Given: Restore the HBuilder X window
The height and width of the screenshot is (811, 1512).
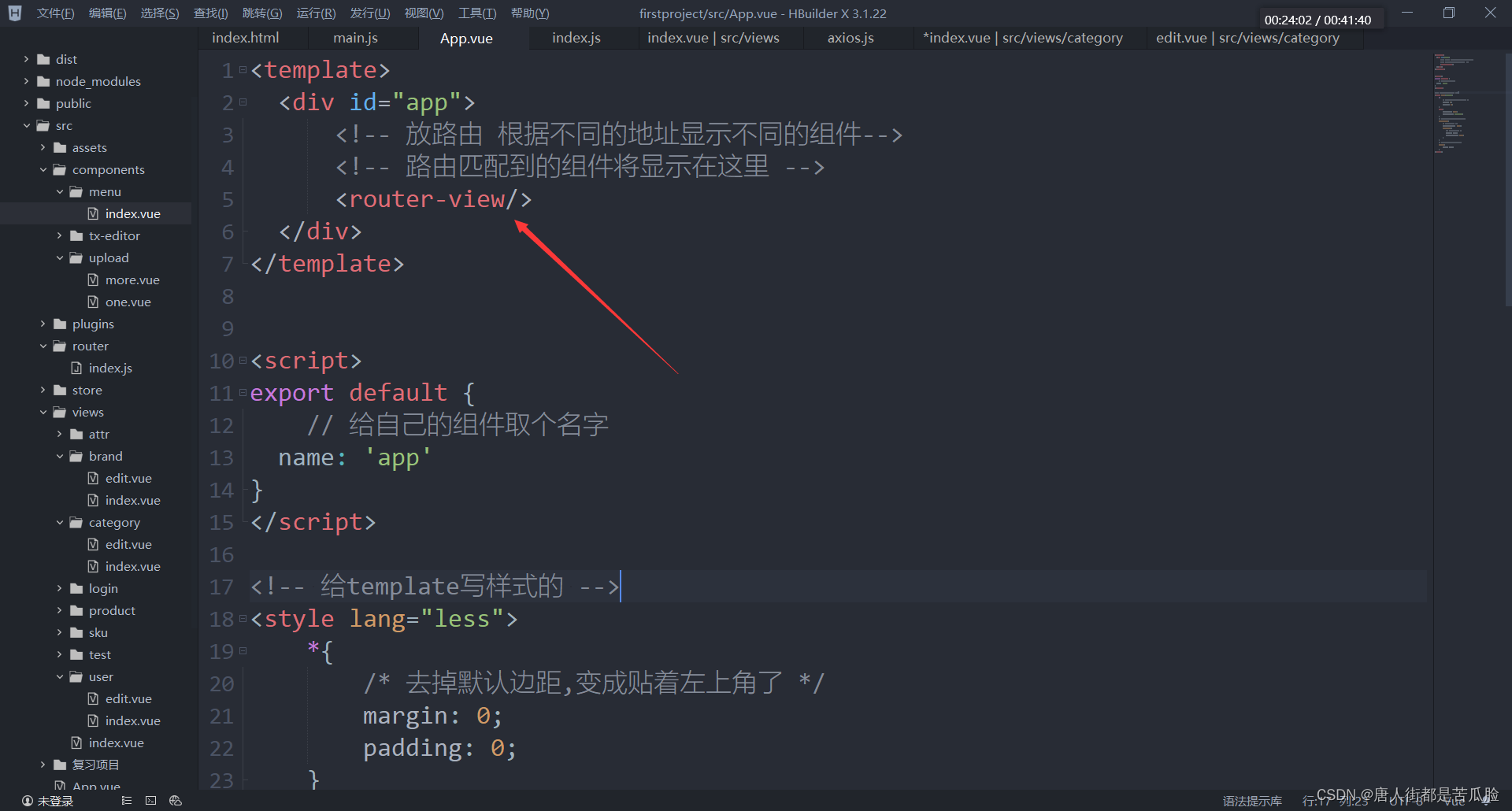Looking at the screenshot, I should (x=1449, y=13).
